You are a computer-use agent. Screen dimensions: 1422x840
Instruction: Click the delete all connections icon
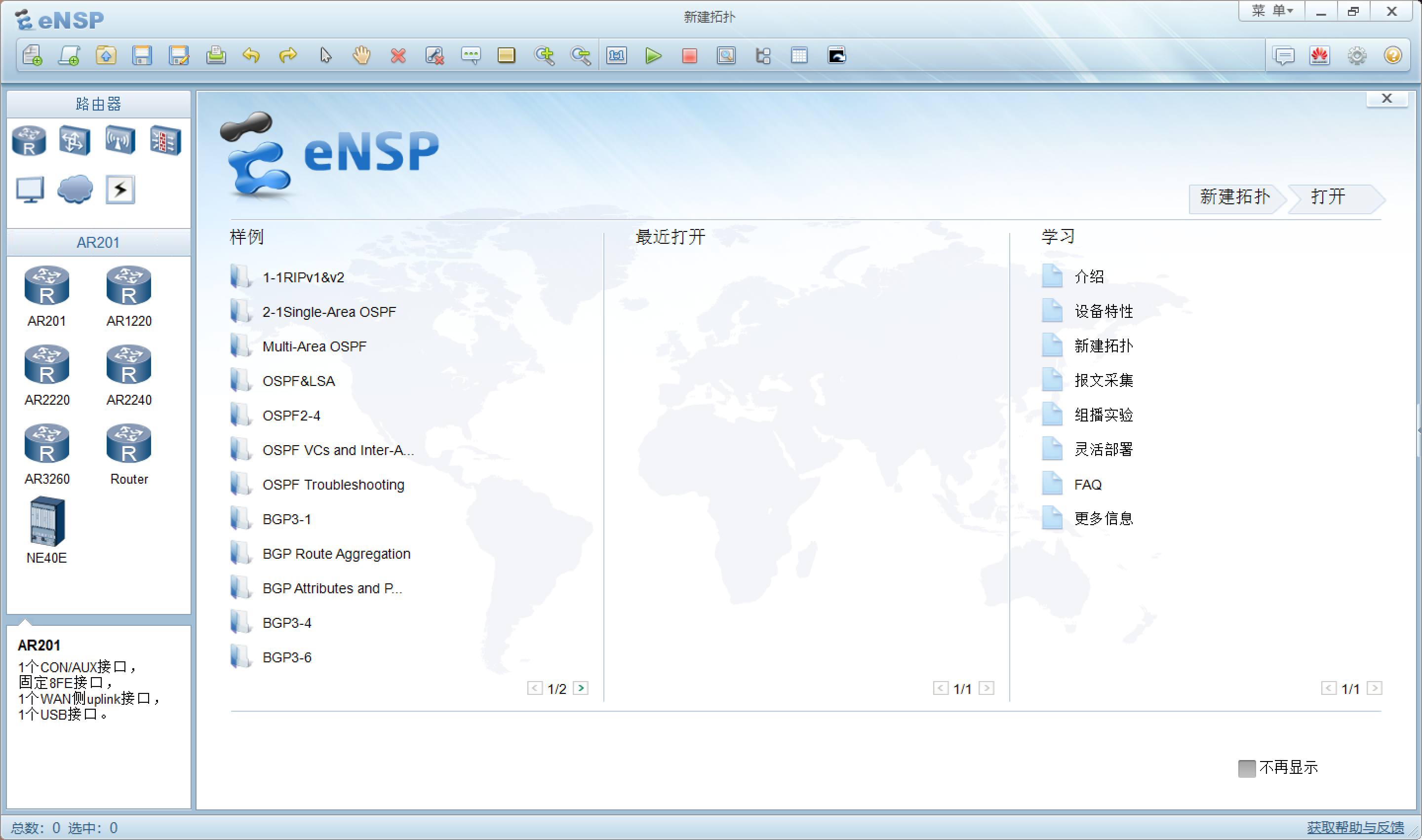coord(434,55)
